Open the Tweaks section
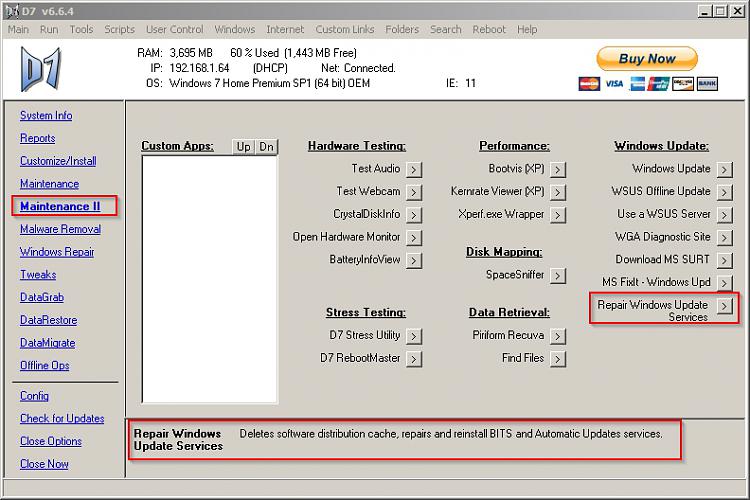The width and height of the screenshot is (750, 500). [38, 275]
